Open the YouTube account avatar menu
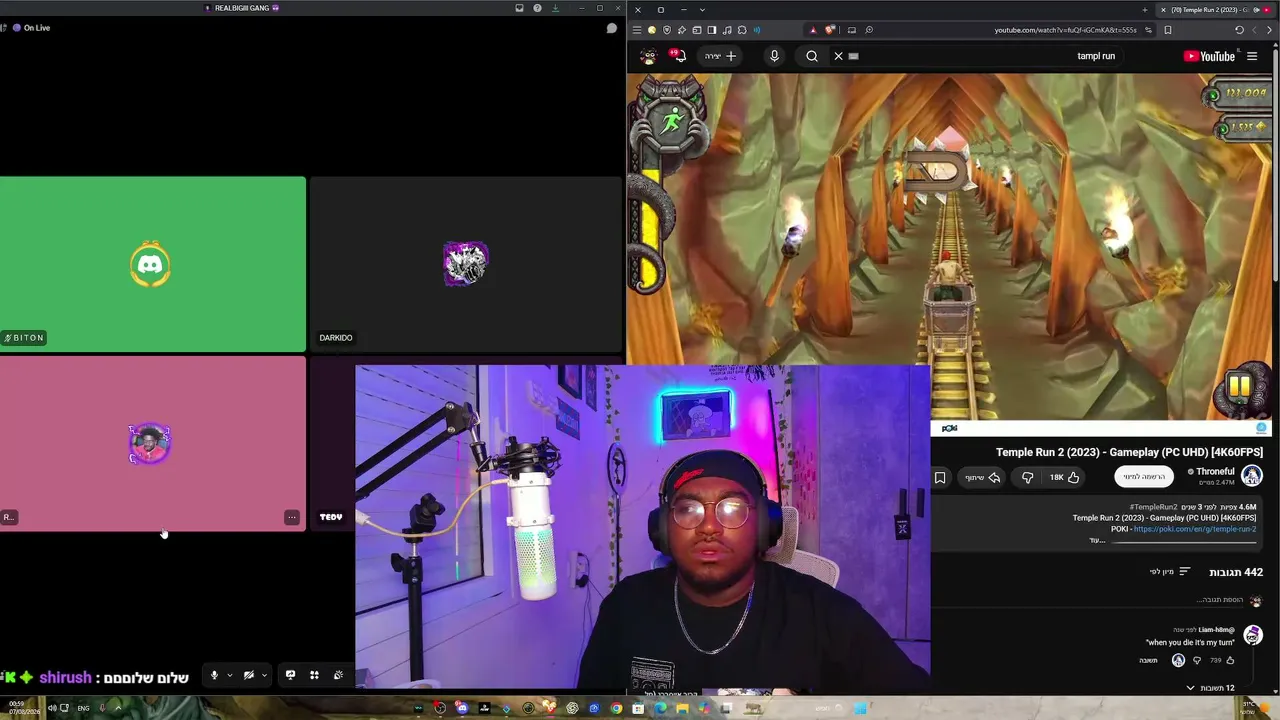Viewport: 1280px width, 720px height. point(649,56)
